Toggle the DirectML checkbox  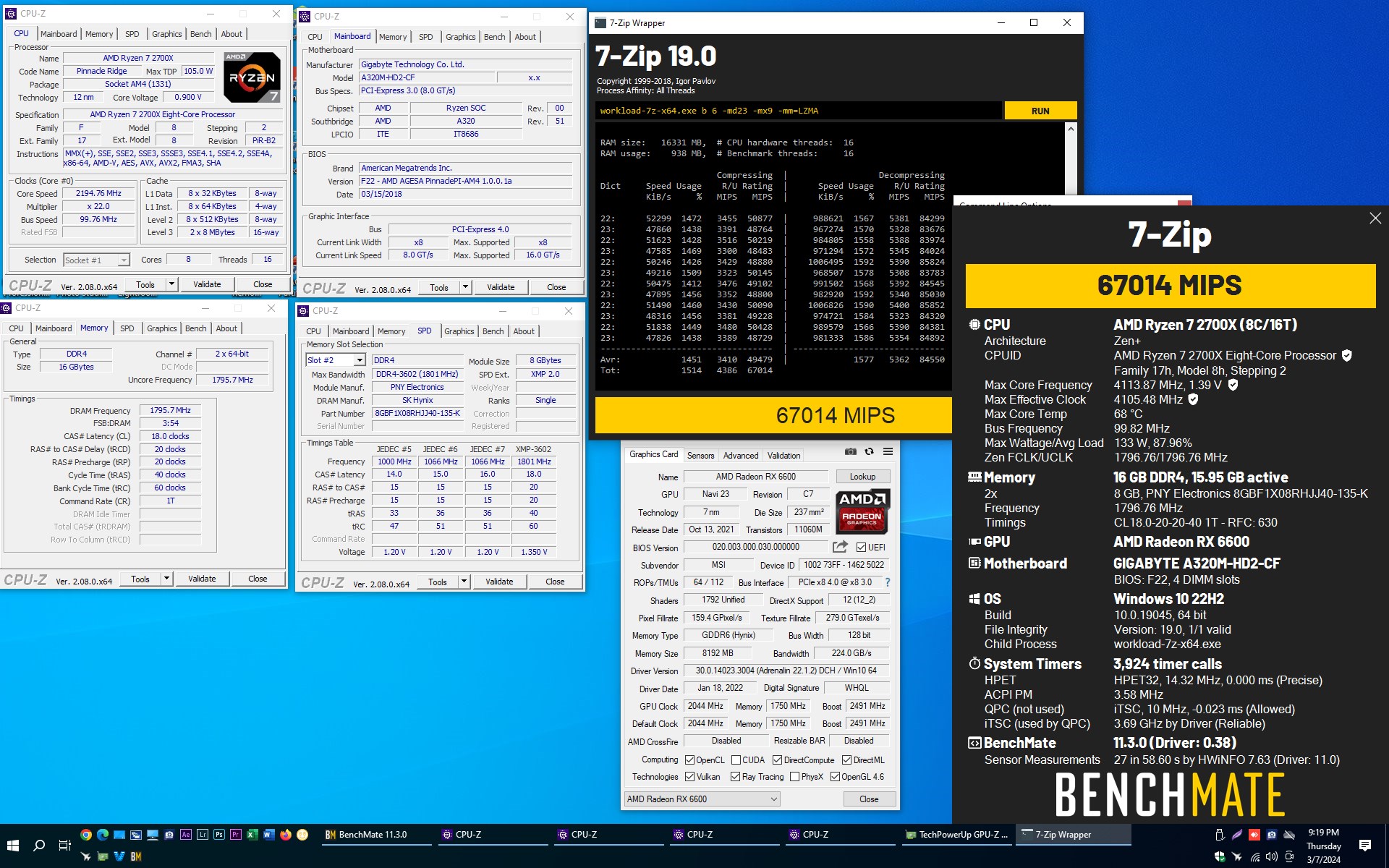pyautogui.click(x=846, y=760)
